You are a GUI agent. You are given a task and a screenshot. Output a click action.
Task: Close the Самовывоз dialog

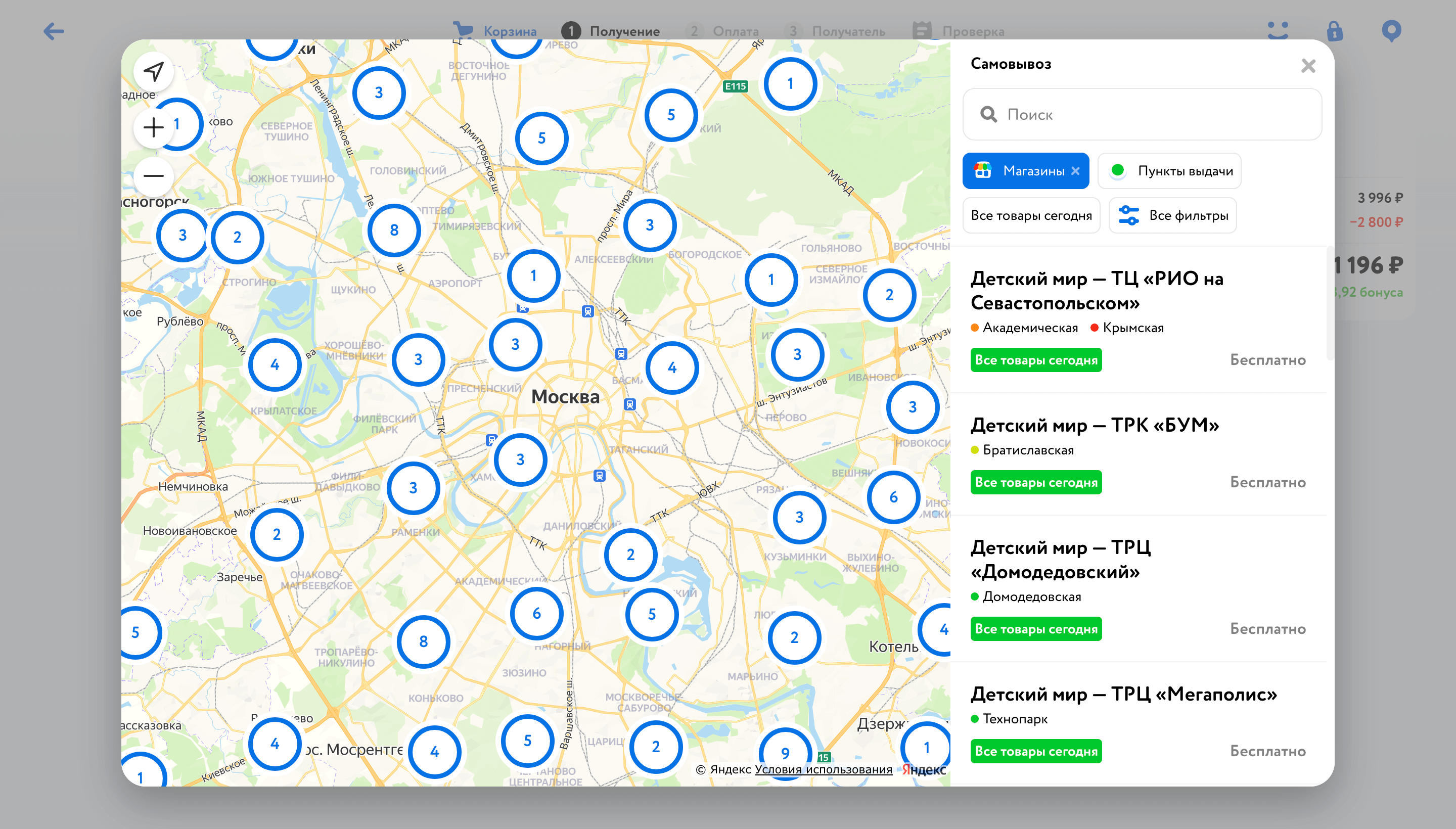[x=1308, y=66]
